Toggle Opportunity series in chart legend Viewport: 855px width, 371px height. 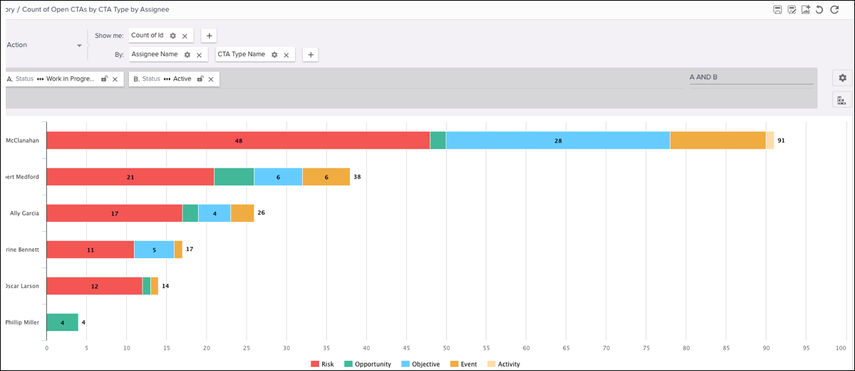click(368, 364)
